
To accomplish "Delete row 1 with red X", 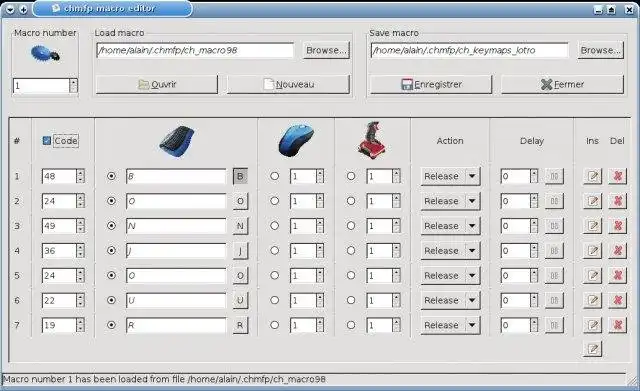I will 618,176.
